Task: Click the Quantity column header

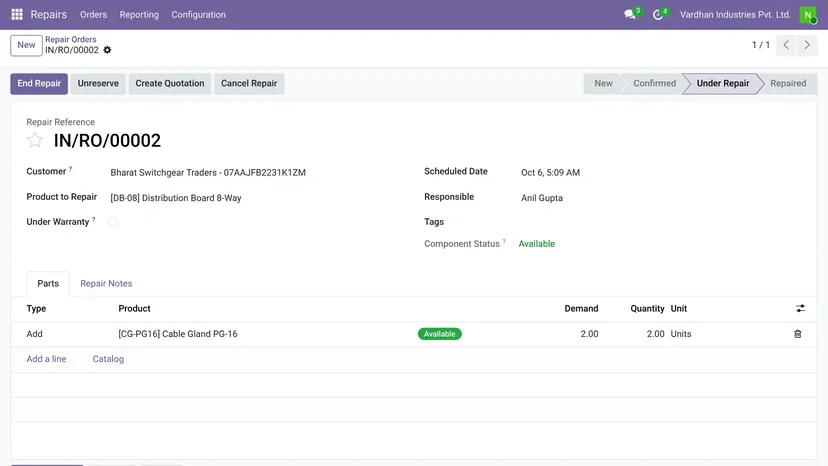Action: pos(647,309)
